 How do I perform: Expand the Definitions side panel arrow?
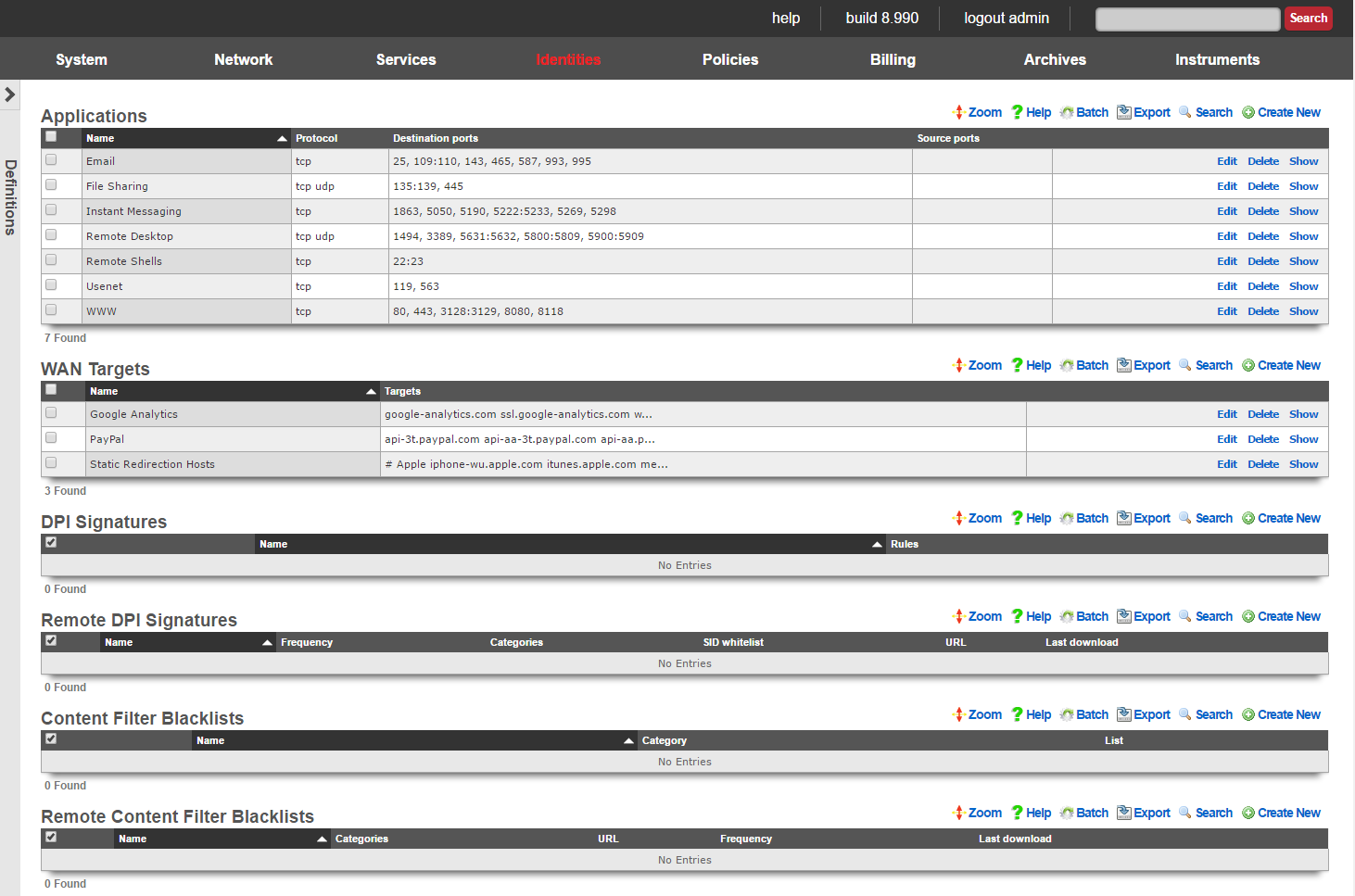(x=9, y=95)
